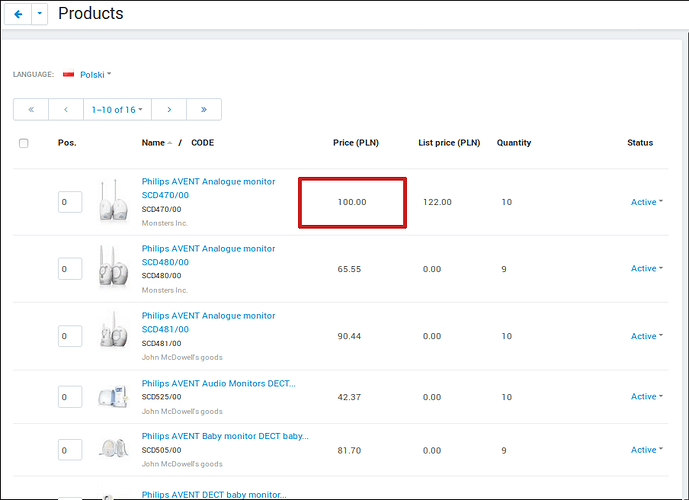Open Philips AVENT Baby monitor DECT baby link
The height and width of the screenshot is (500, 689).
point(225,436)
